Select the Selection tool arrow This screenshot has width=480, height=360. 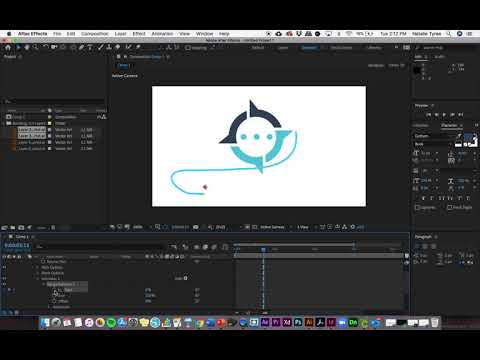pos(18,48)
